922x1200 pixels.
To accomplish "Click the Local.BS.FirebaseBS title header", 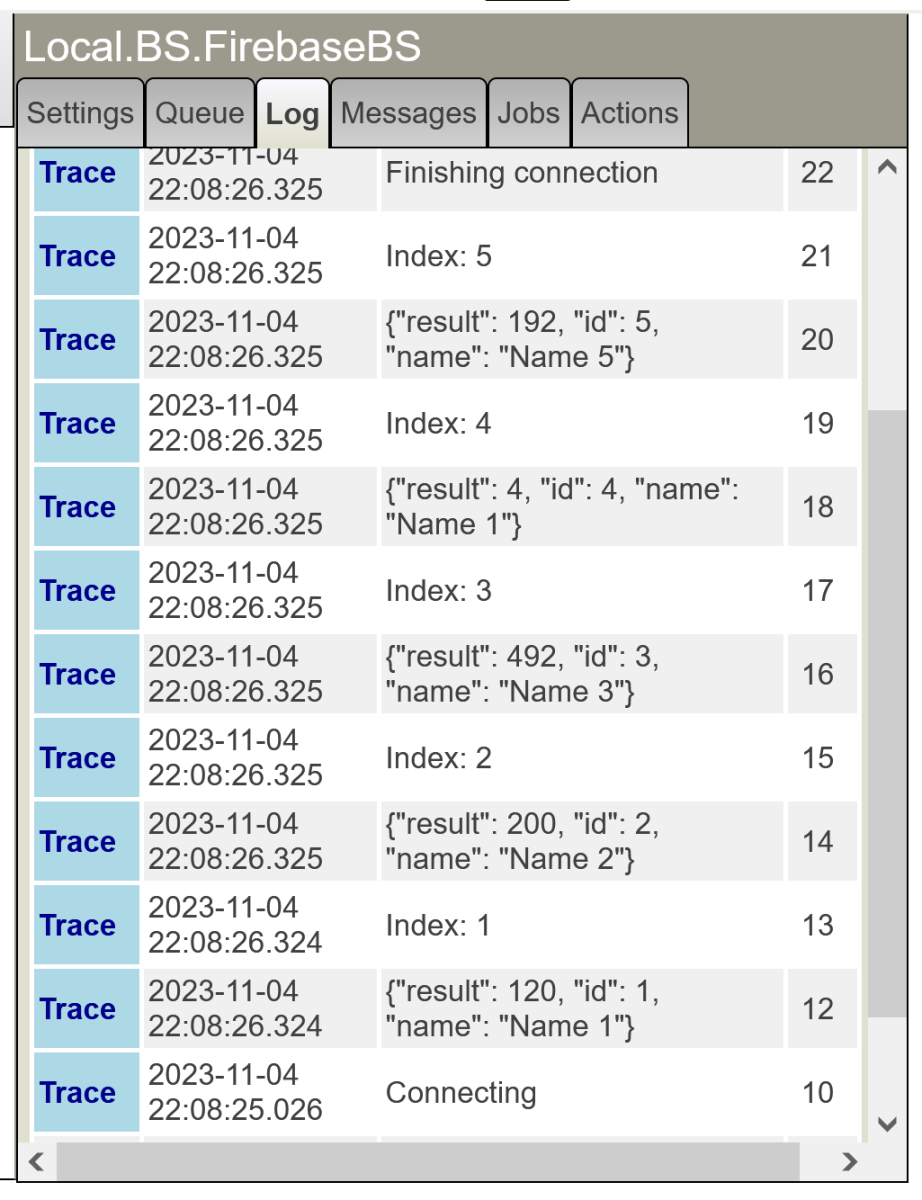I will click(222, 46).
